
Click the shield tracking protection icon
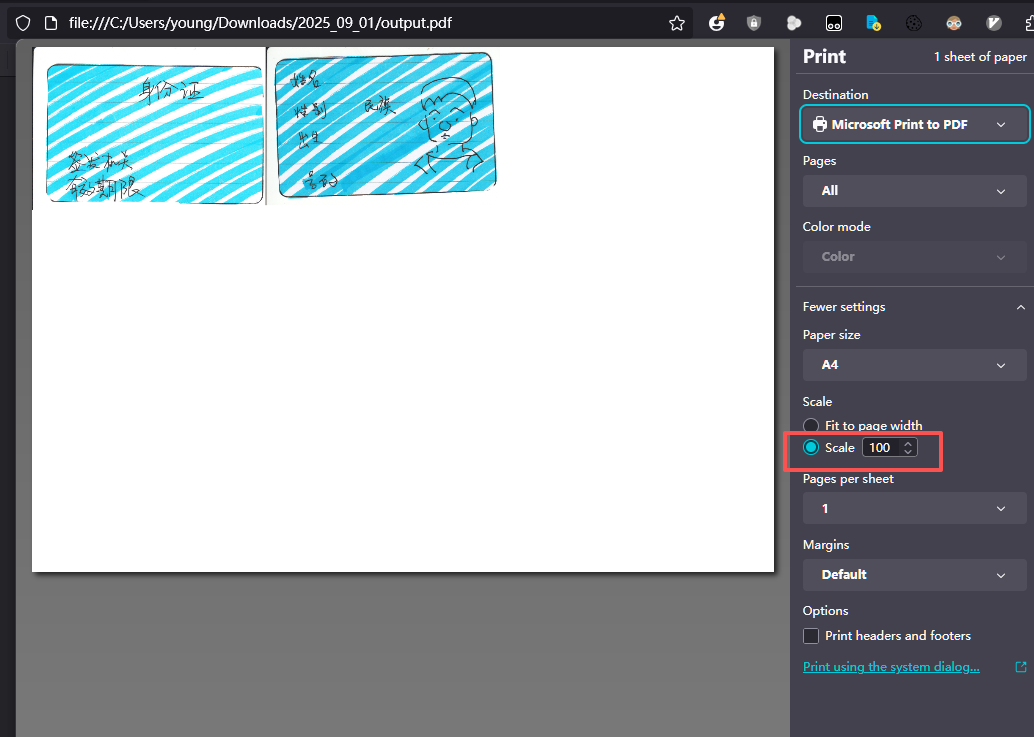point(23,23)
